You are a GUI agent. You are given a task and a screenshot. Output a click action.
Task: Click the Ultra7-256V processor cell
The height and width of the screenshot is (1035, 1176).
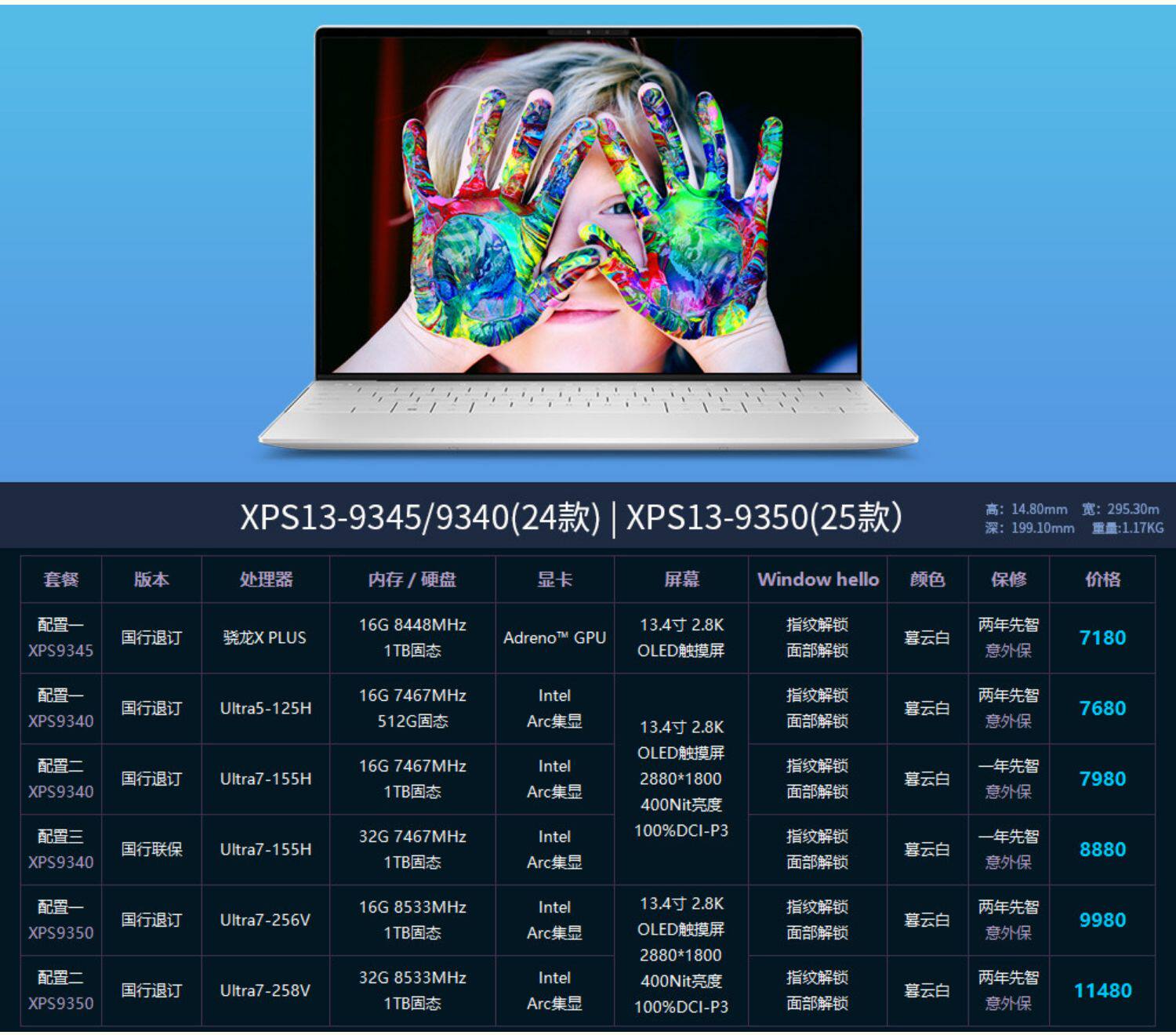coord(266,920)
